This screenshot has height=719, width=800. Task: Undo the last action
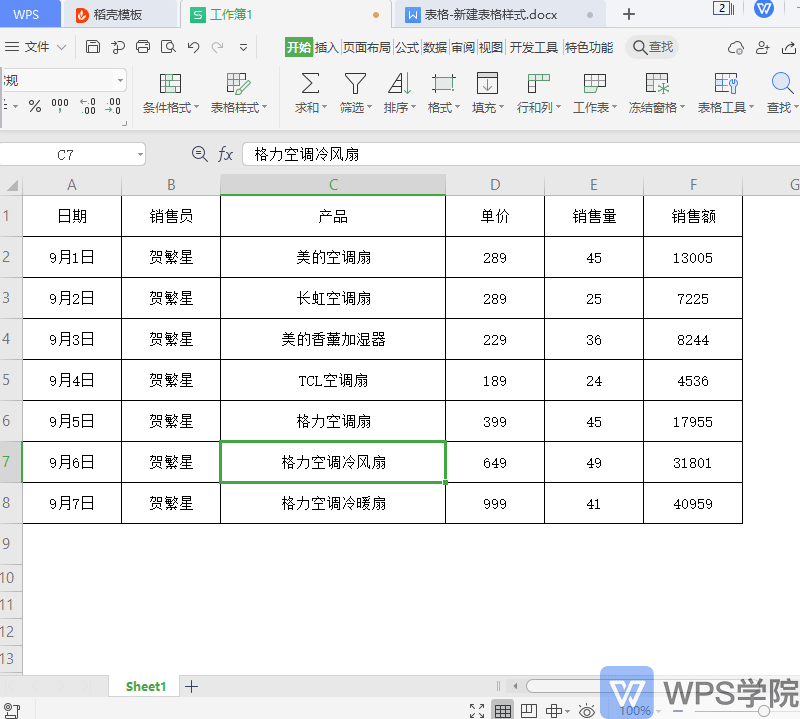[x=193, y=47]
